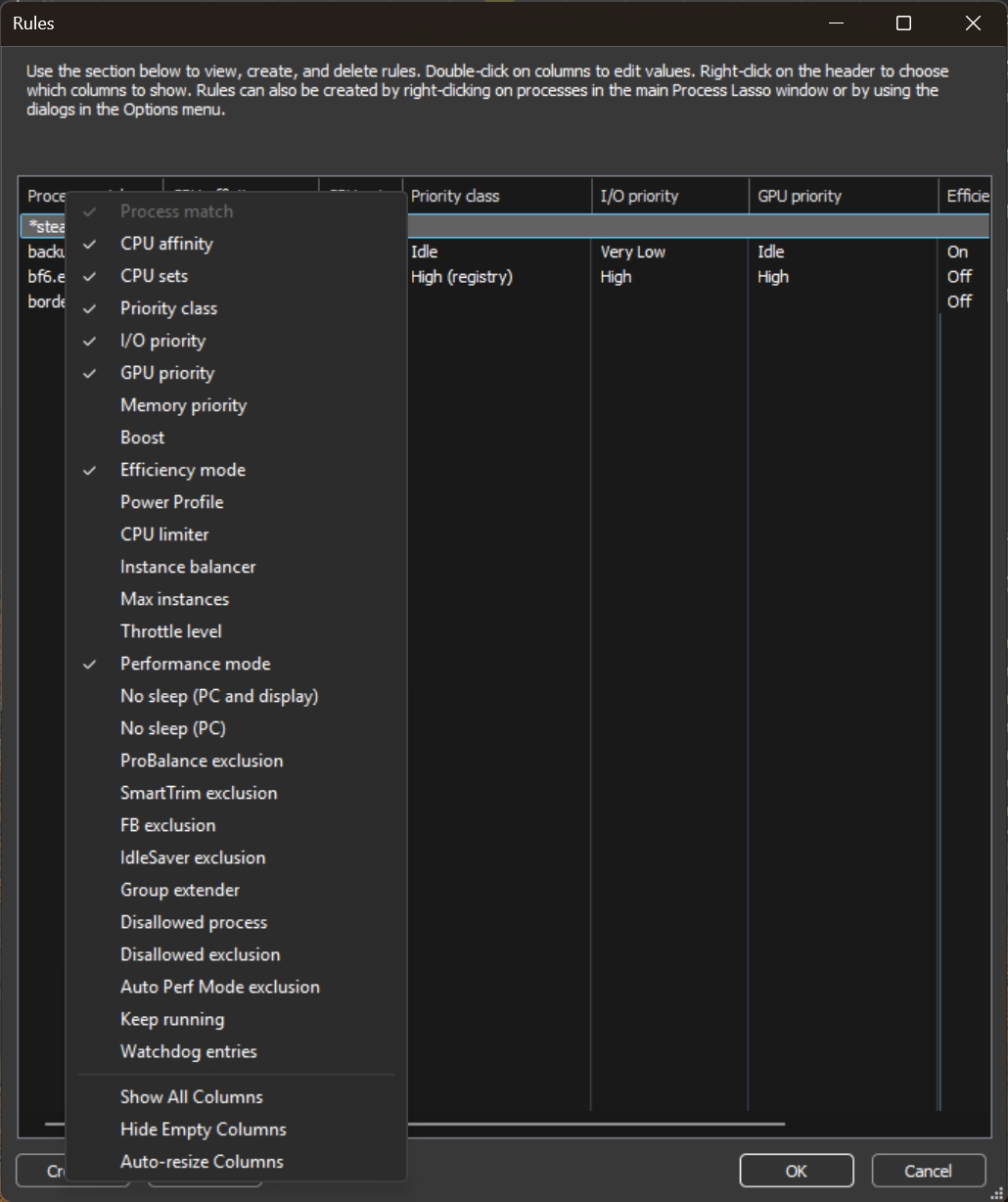Hide the GPU priority column
This screenshot has height=1202, width=1008.
166,373
